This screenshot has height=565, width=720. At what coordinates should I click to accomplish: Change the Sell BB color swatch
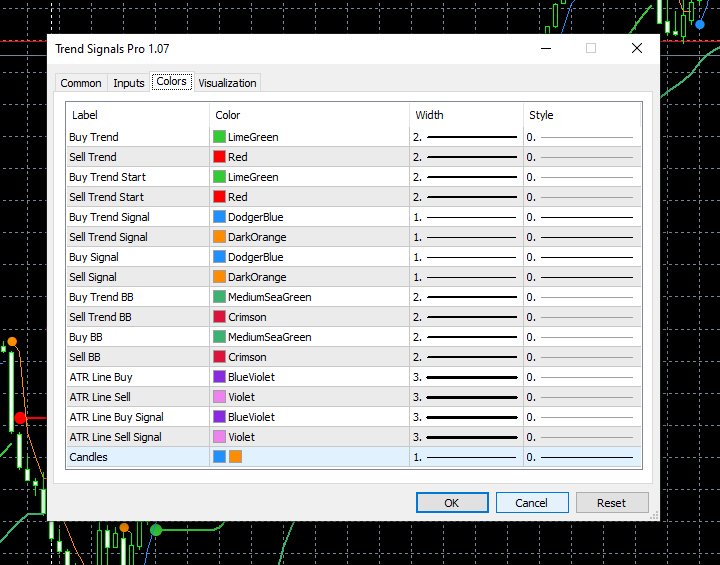point(219,356)
